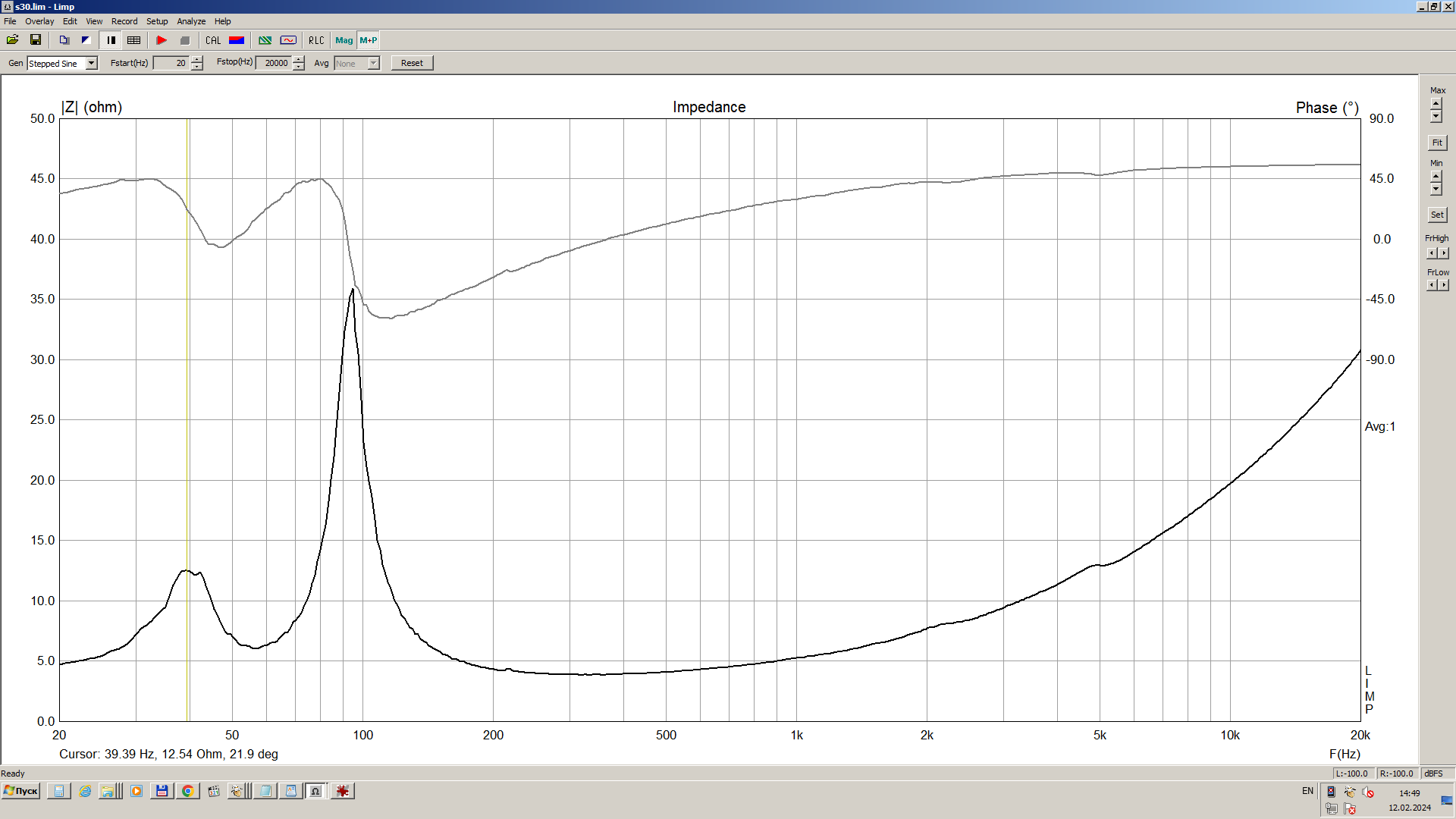Screen dimensions: 1456x819
Task: Click the red-blue color setup icon
Action: coord(237,40)
